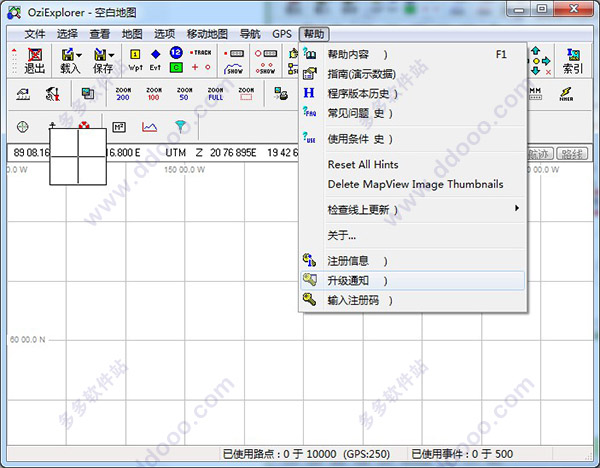
Task: Select the ZOOM window rectangle tool
Action: pos(246,94)
